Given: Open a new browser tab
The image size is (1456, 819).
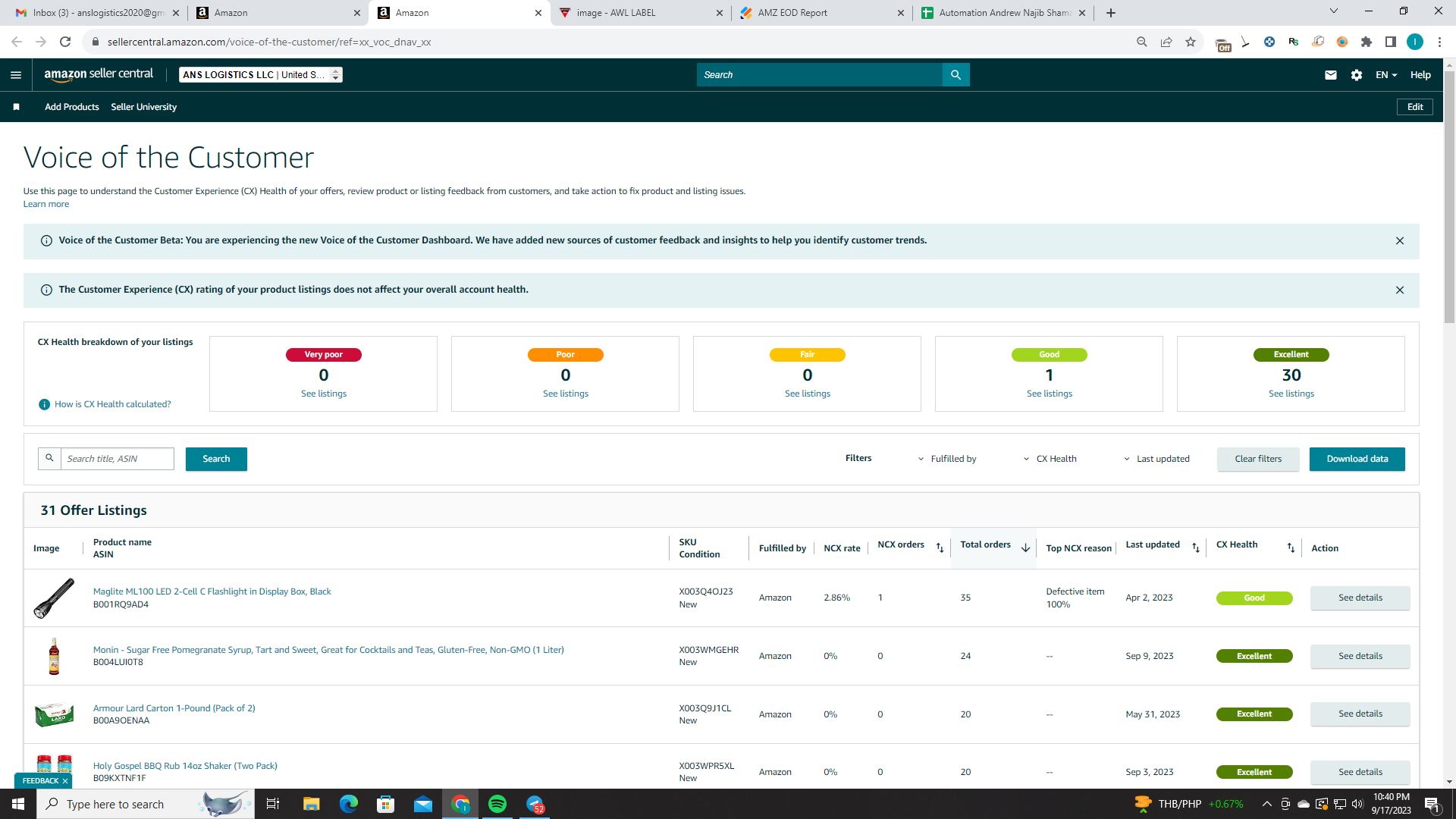Looking at the screenshot, I should pyautogui.click(x=1111, y=13).
